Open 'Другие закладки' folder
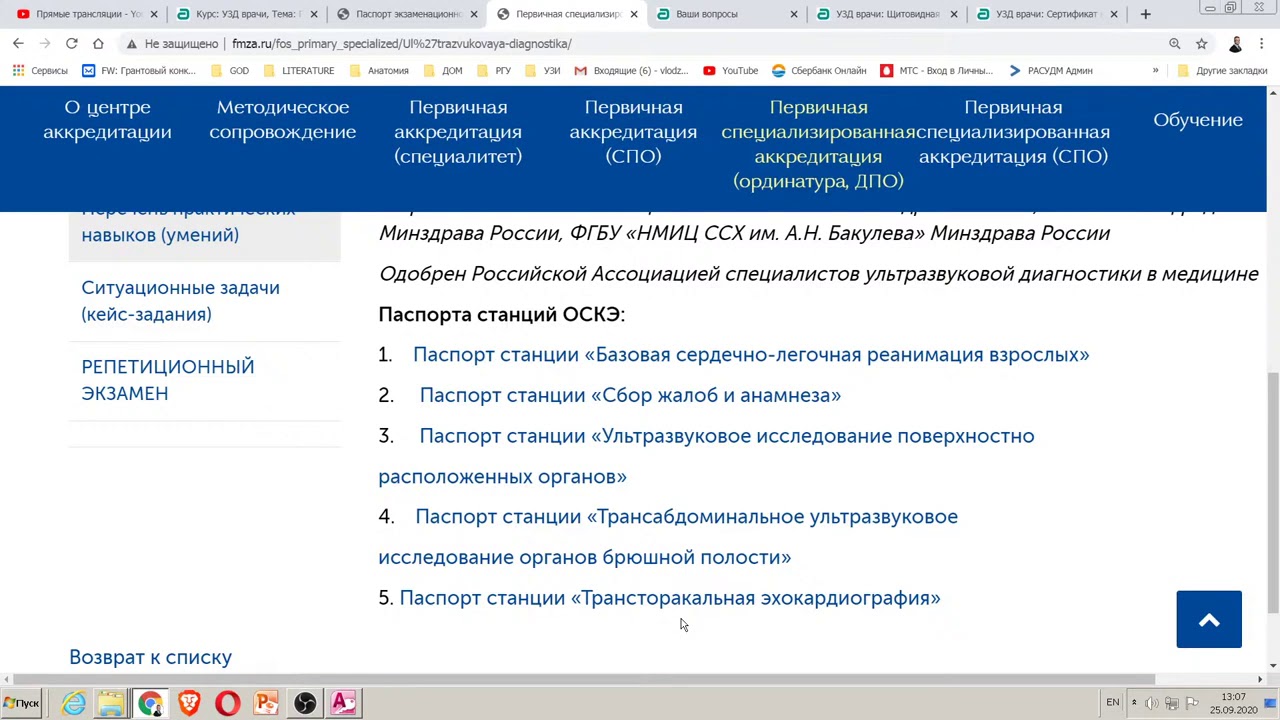The image size is (1280, 720). (1222, 70)
